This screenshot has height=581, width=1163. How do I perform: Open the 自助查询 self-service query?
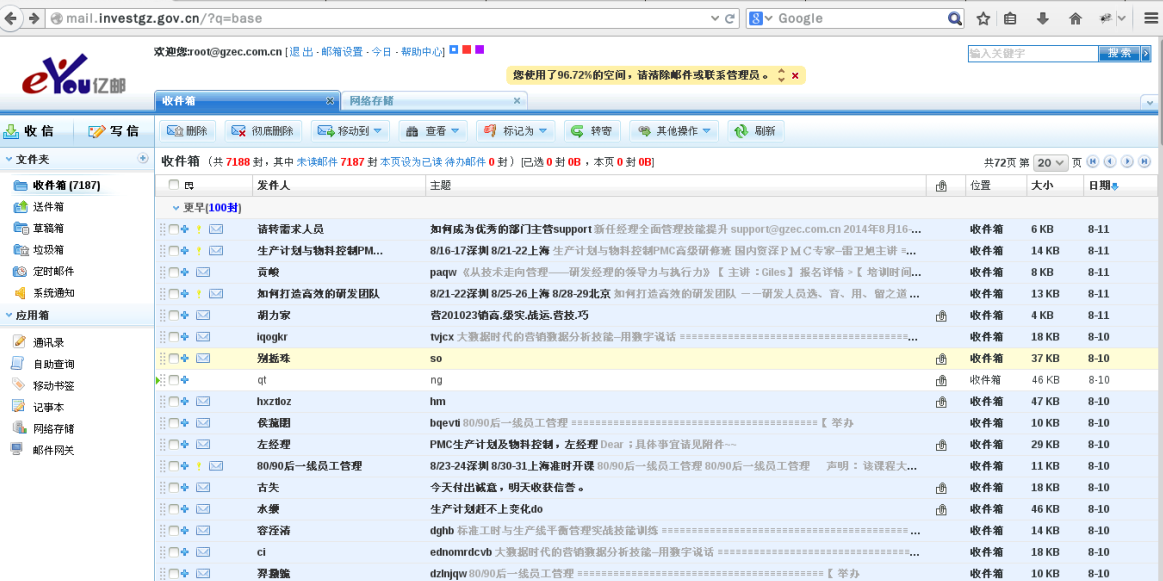click(53, 364)
